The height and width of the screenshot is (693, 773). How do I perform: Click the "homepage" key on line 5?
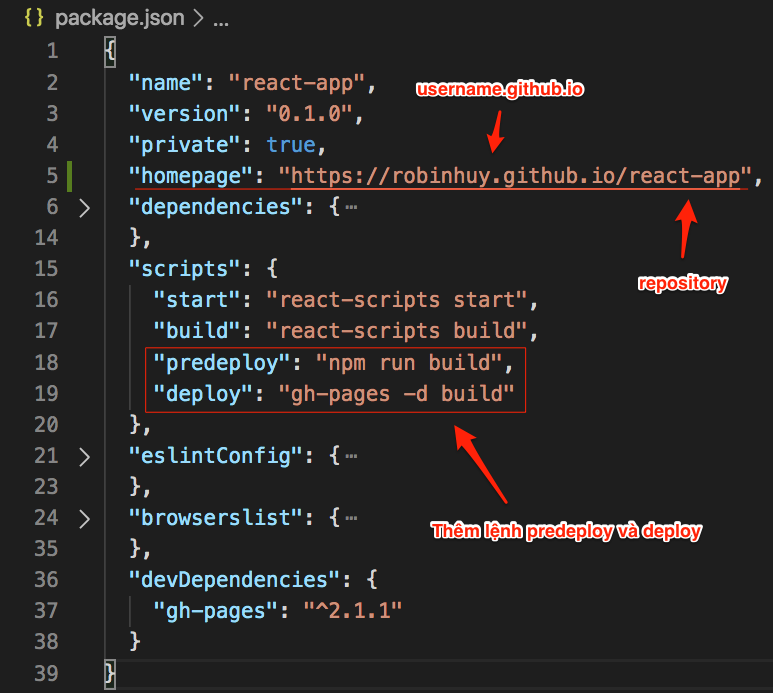191,176
